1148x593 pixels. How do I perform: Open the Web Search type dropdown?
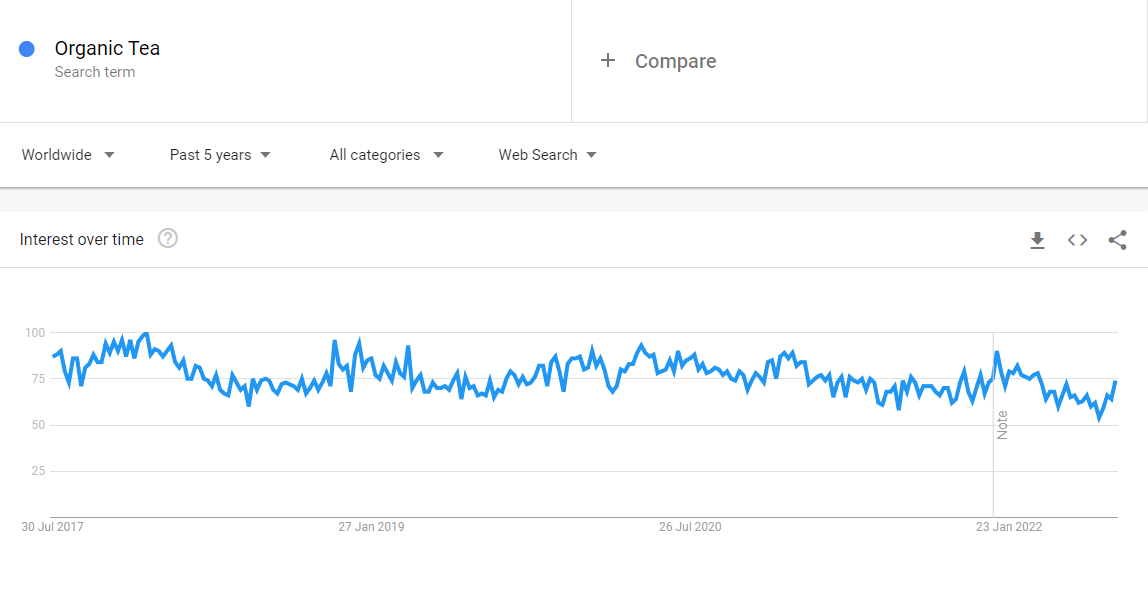coord(548,155)
